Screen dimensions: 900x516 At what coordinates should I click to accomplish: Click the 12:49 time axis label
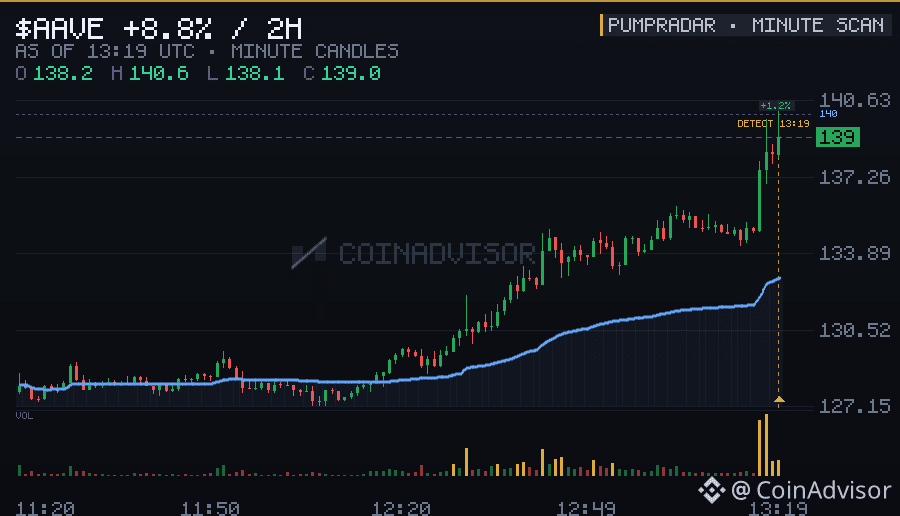586,509
